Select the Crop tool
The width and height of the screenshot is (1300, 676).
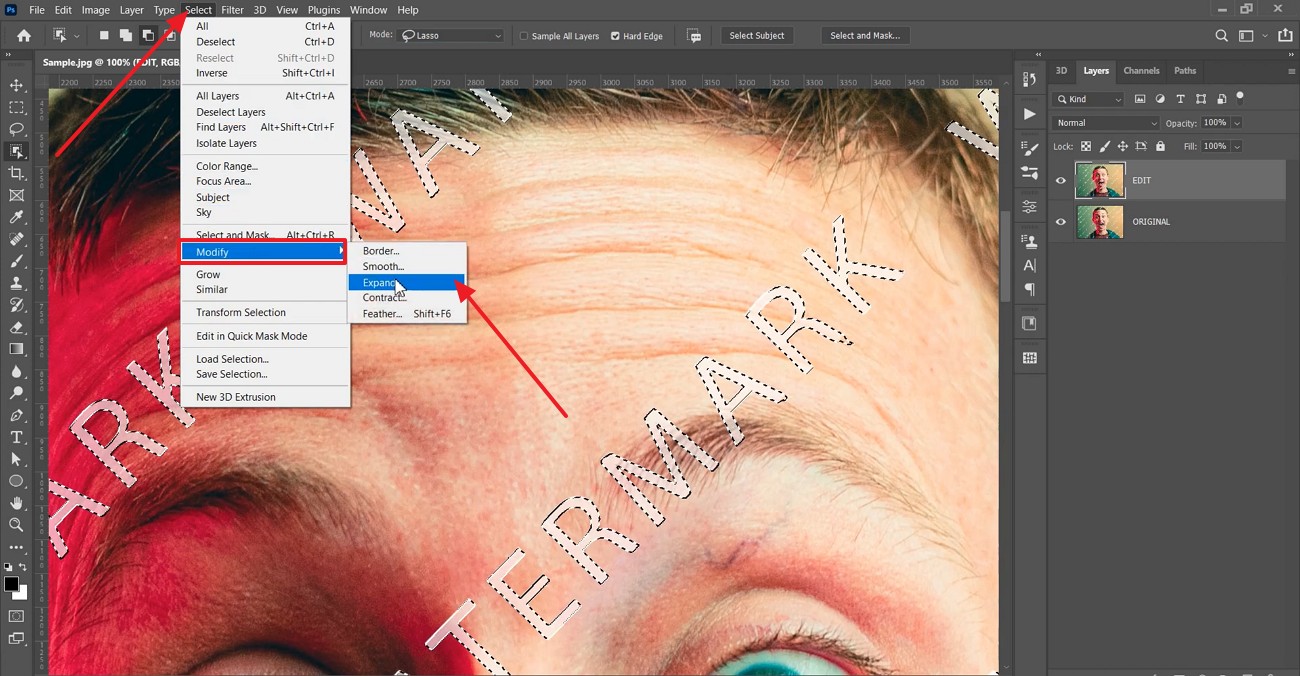coord(16,174)
